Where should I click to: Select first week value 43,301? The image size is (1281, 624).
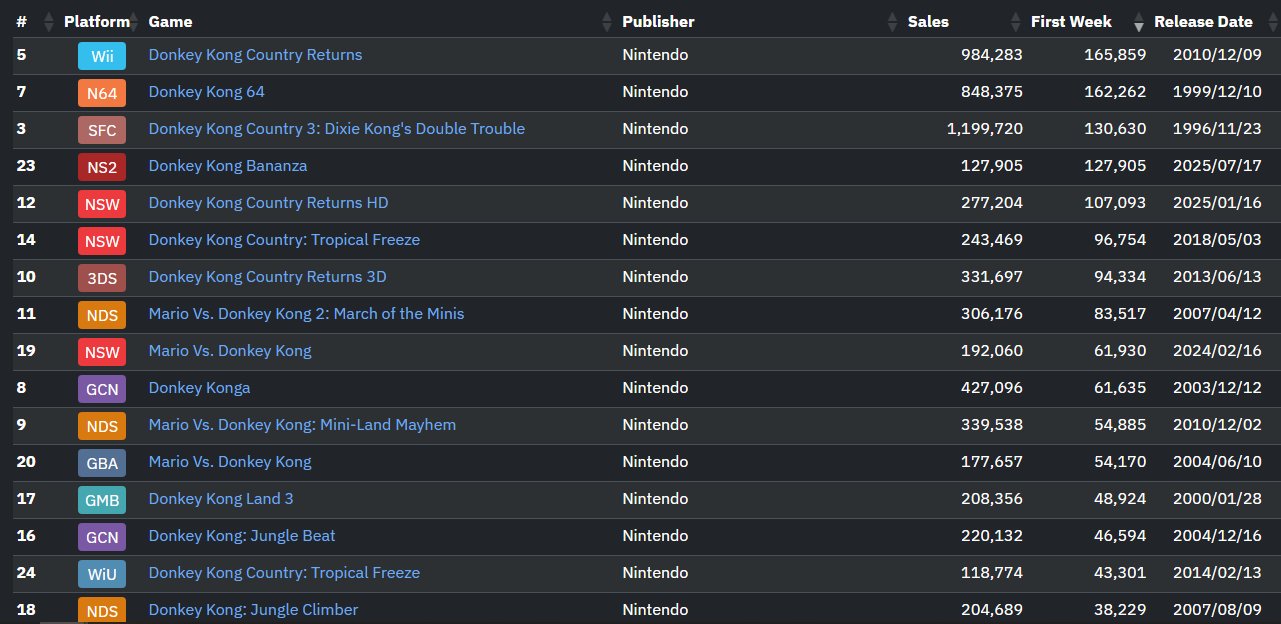coord(1120,573)
